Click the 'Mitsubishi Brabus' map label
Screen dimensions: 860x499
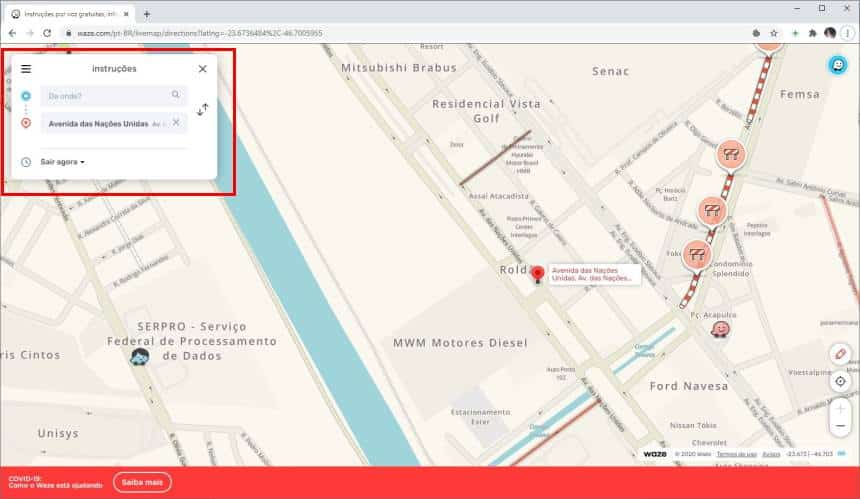399,68
